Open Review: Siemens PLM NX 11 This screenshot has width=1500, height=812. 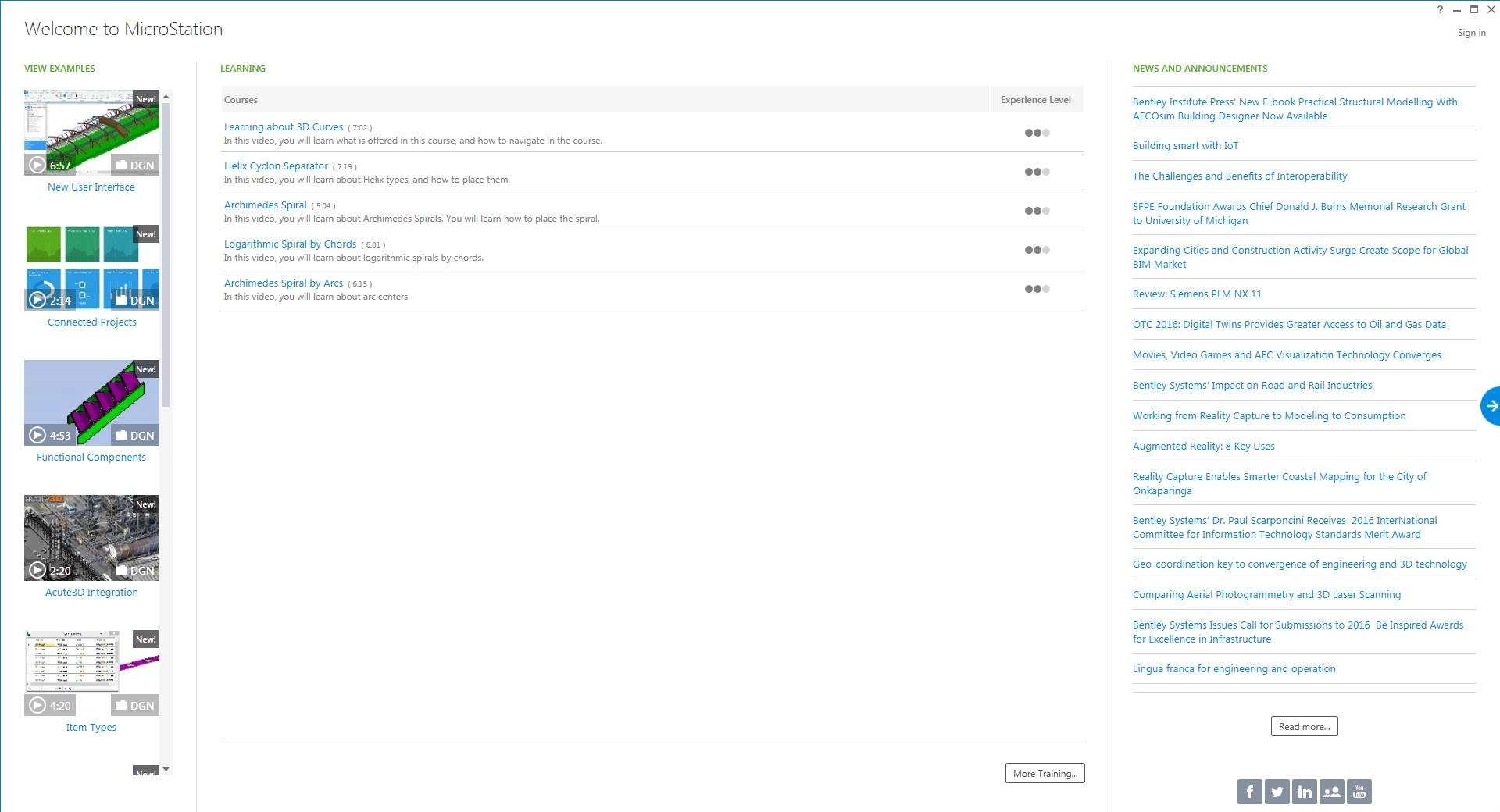click(1197, 294)
